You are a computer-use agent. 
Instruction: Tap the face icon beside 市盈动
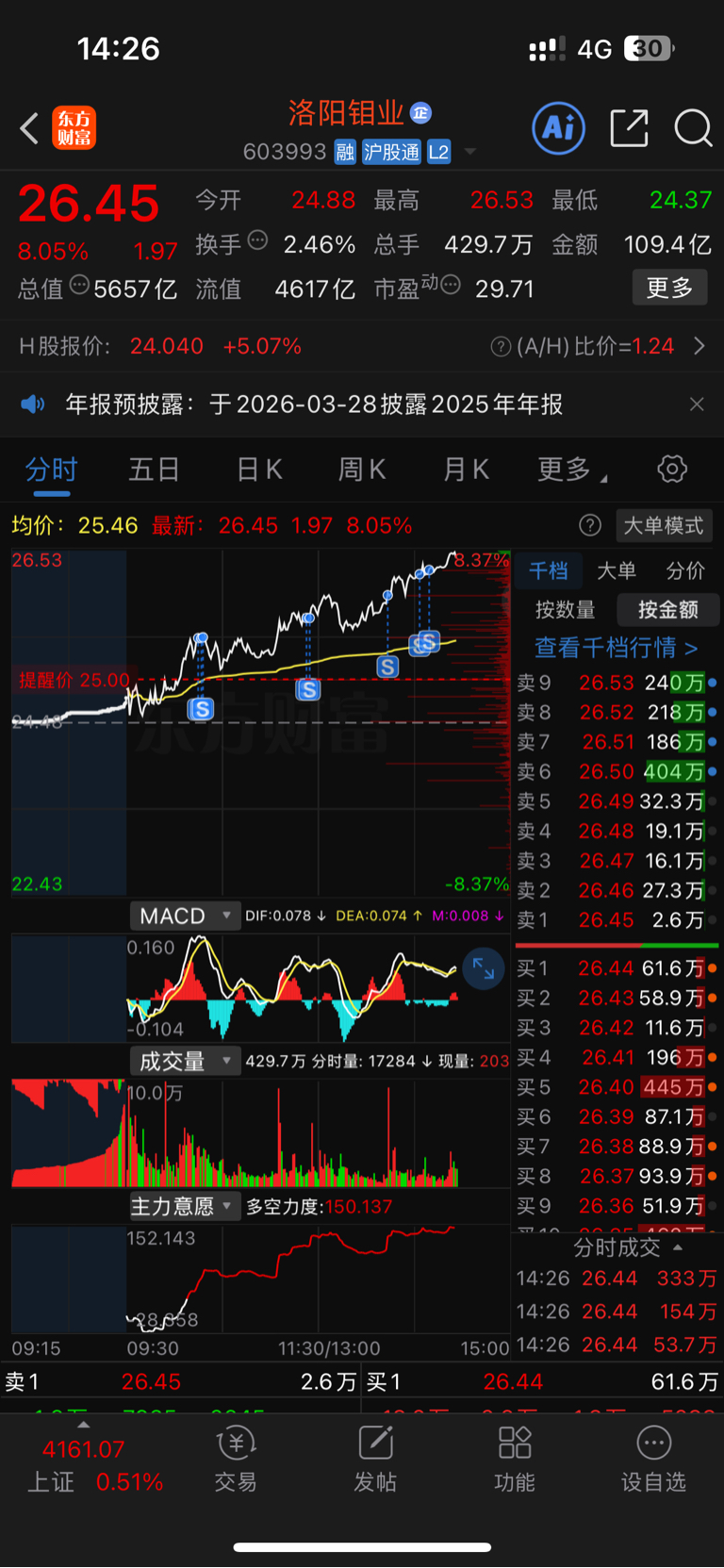pos(451,284)
